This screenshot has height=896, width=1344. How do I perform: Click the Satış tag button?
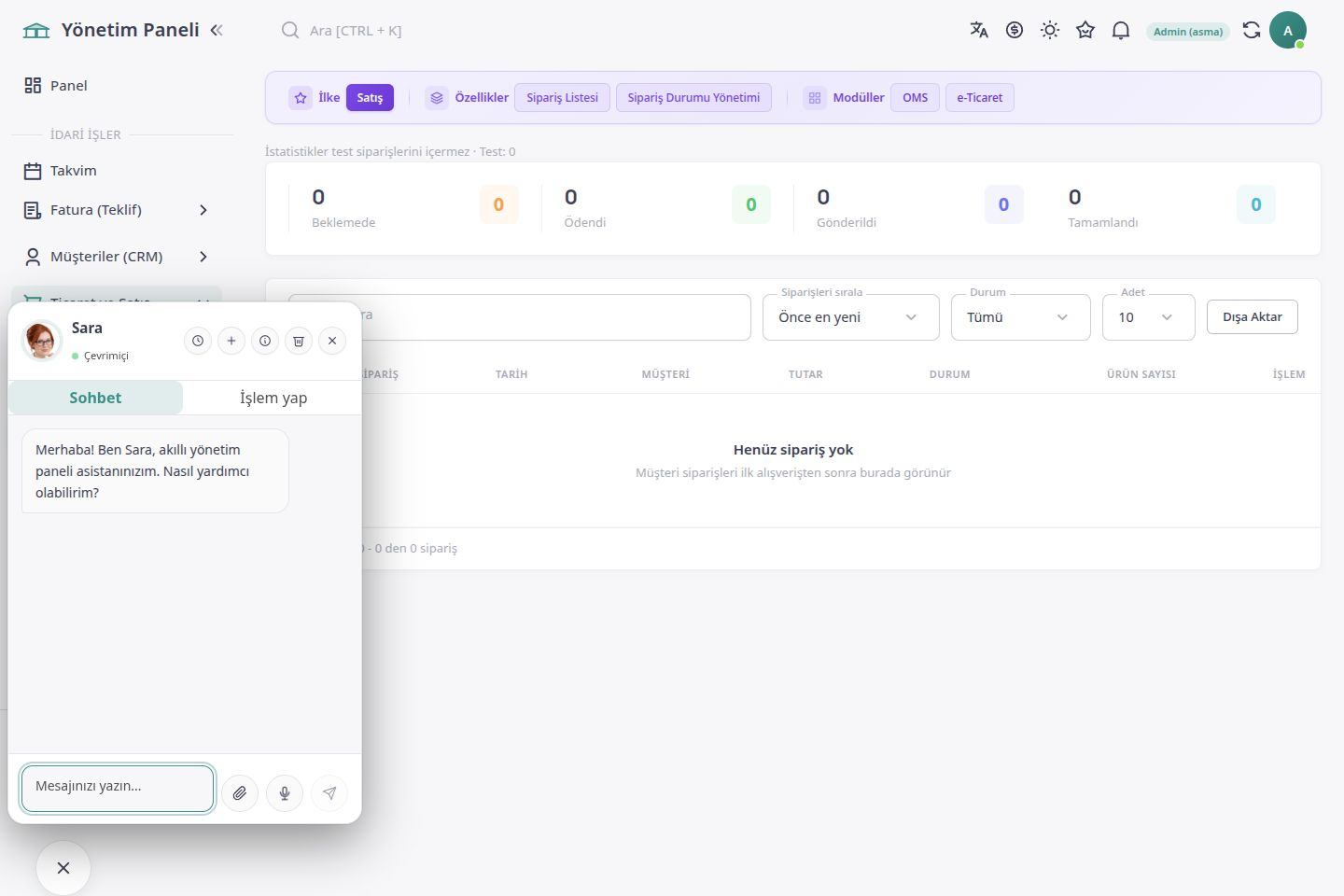370,97
